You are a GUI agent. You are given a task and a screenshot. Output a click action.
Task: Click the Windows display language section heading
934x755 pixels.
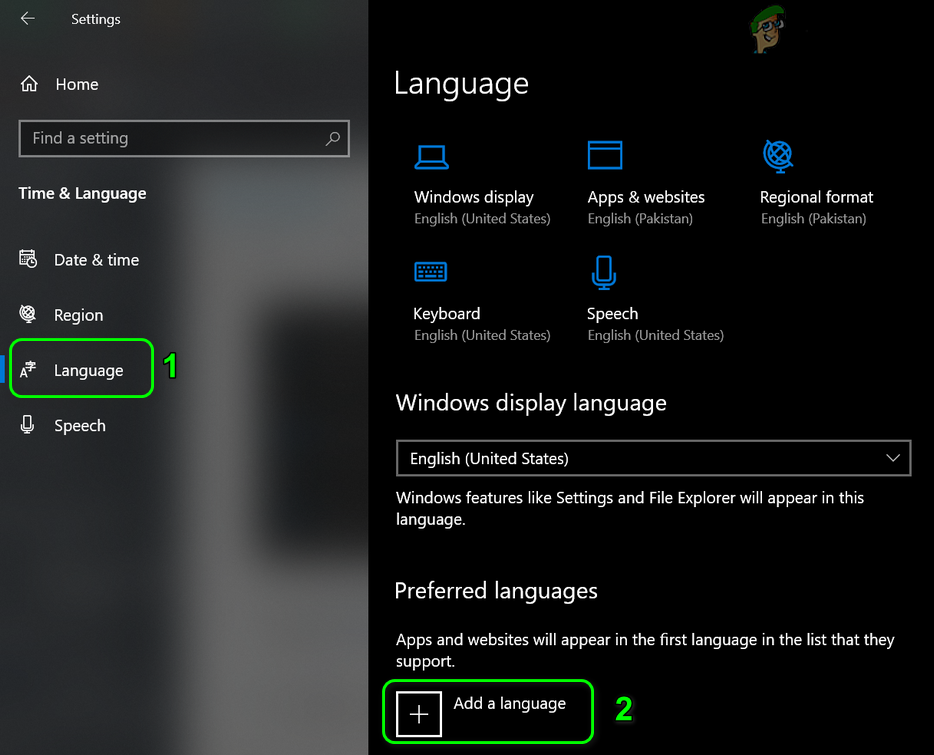click(x=531, y=403)
